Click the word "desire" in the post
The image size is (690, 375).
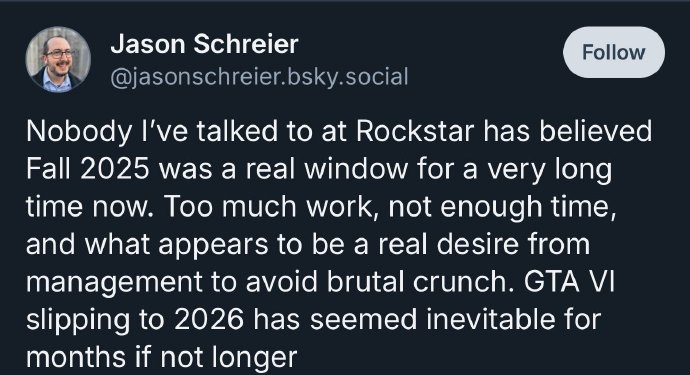point(478,244)
